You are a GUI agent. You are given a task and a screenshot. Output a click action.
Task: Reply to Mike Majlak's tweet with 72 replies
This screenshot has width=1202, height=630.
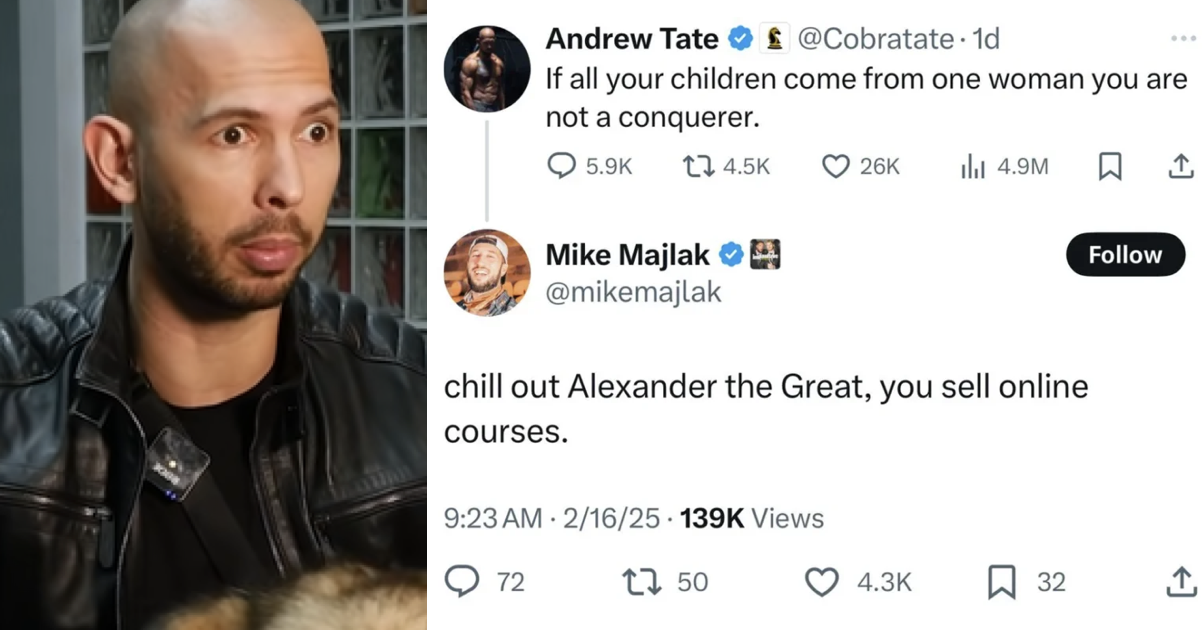(x=461, y=581)
